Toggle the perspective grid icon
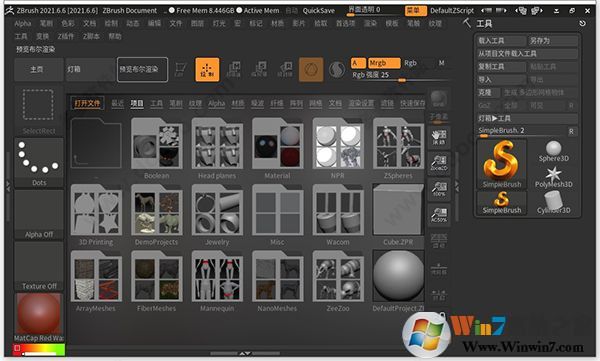 pyautogui.click(x=439, y=241)
